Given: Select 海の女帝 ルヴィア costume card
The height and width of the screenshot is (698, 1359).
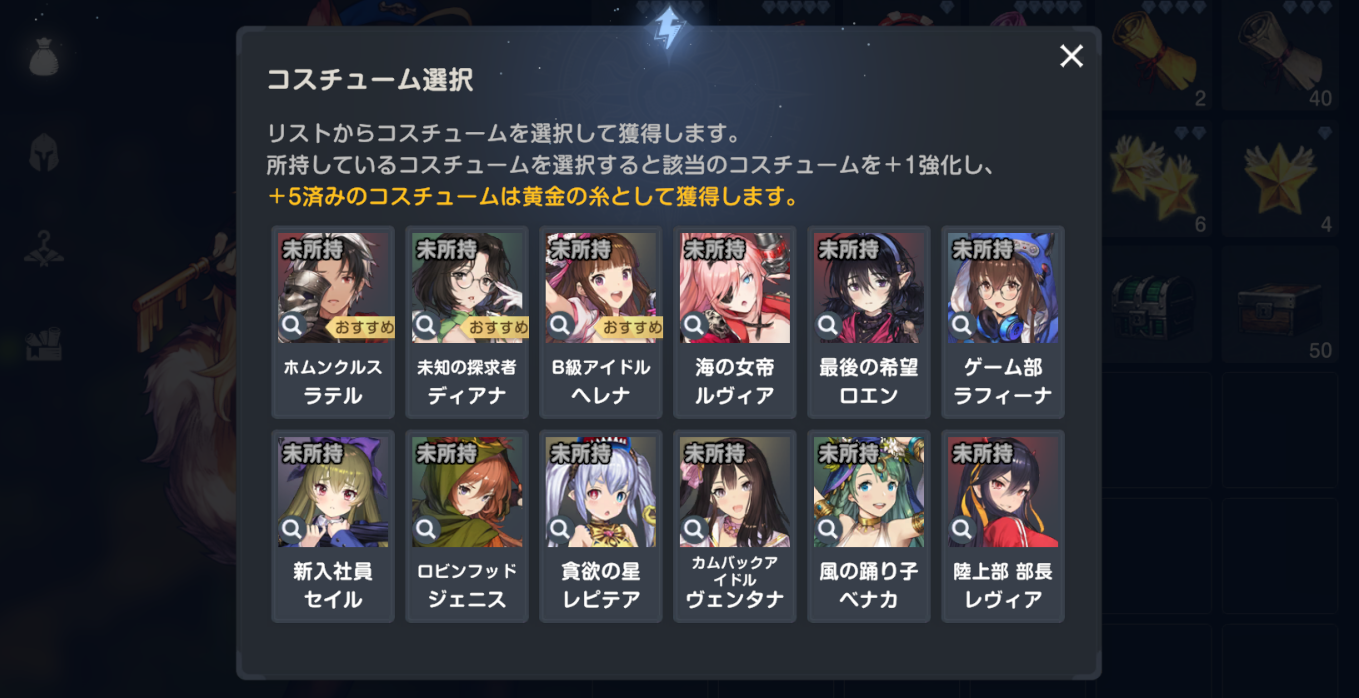Looking at the screenshot, I should tap(735, 322).
